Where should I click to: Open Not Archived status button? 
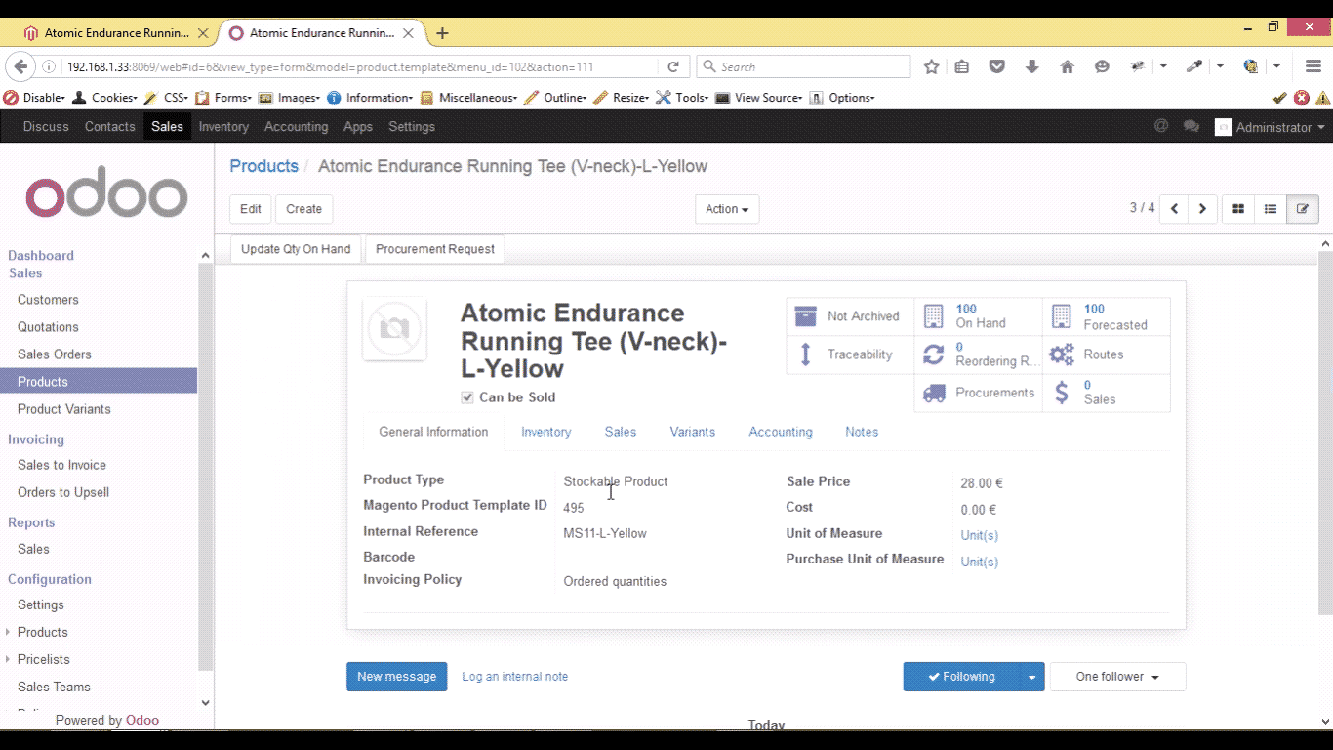850,316
